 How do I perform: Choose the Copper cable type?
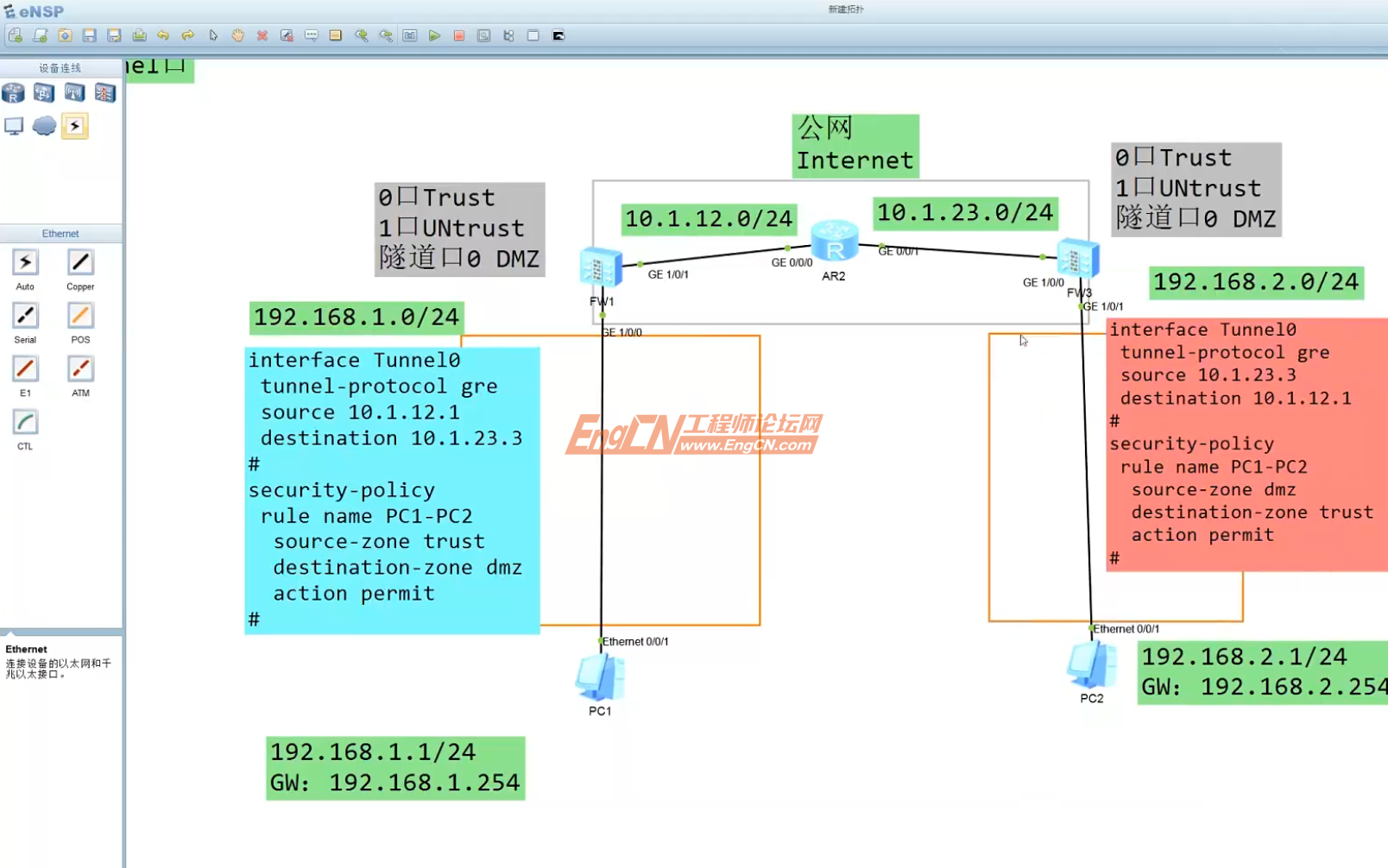click(x=80, y=262)
